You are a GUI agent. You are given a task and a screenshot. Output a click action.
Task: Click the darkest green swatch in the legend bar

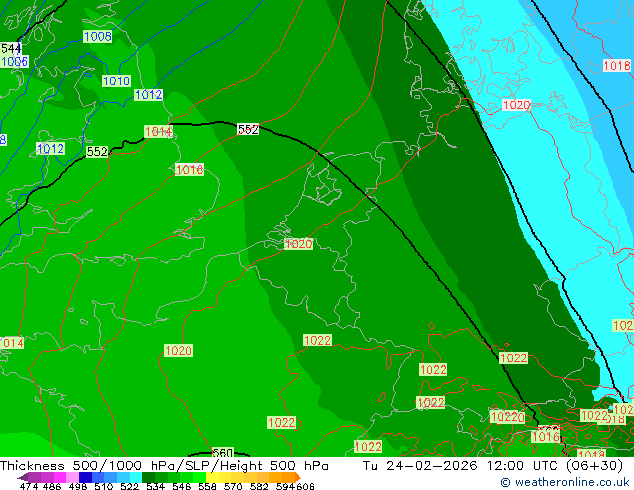(149, 477)
